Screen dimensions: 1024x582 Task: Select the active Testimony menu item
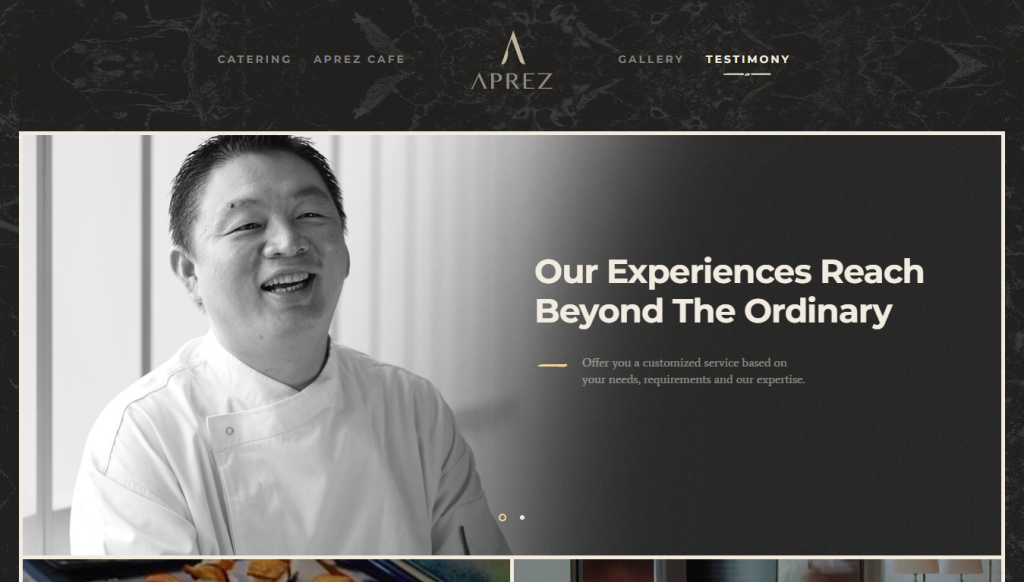748,59
